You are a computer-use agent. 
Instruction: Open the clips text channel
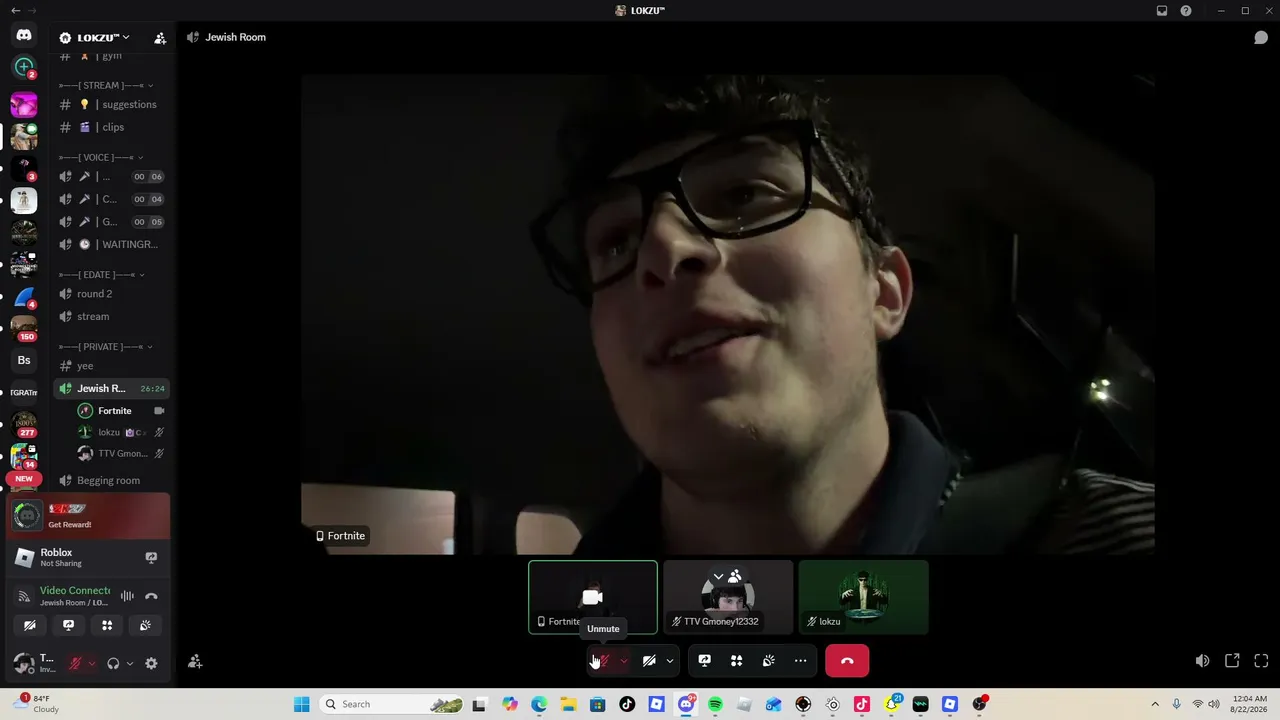click(110, 127)
